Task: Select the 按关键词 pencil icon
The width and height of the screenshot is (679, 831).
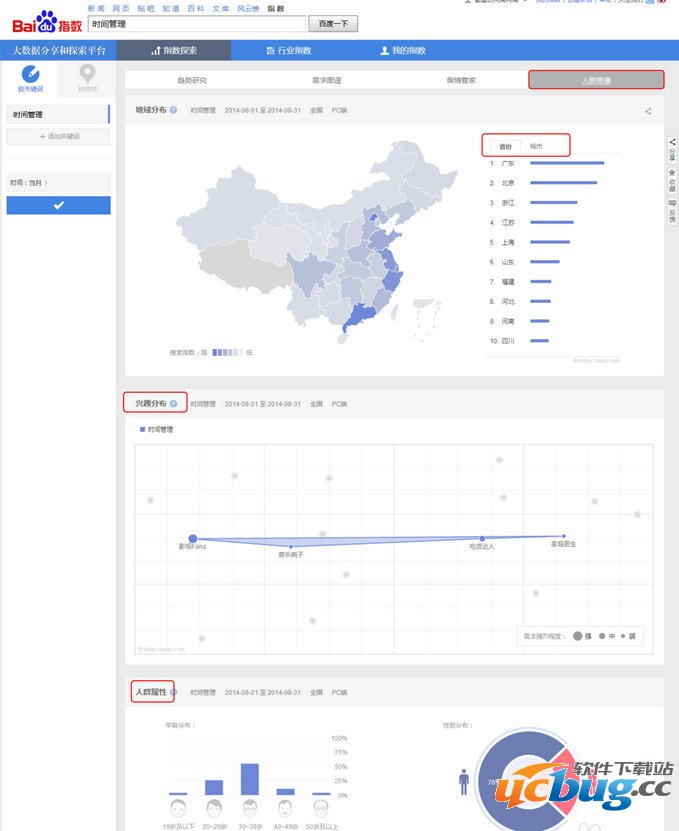Action: coord(30,75)
